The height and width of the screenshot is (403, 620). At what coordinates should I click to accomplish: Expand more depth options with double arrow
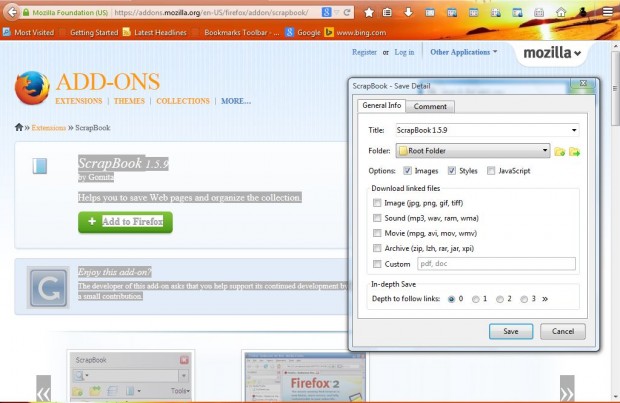[545, 299]
